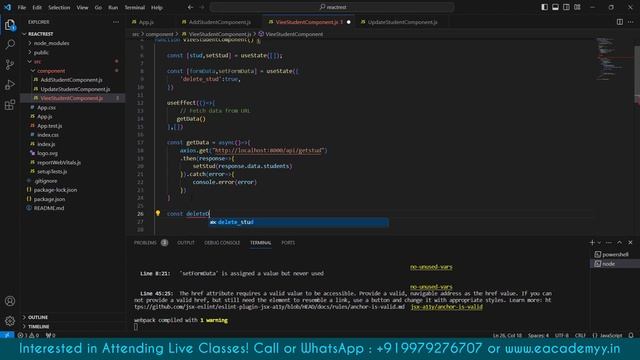Open the jsx-a11y/anchor-is-valid link in terminal
Viewport: 640px width, 360px height.
pos(447,307)
